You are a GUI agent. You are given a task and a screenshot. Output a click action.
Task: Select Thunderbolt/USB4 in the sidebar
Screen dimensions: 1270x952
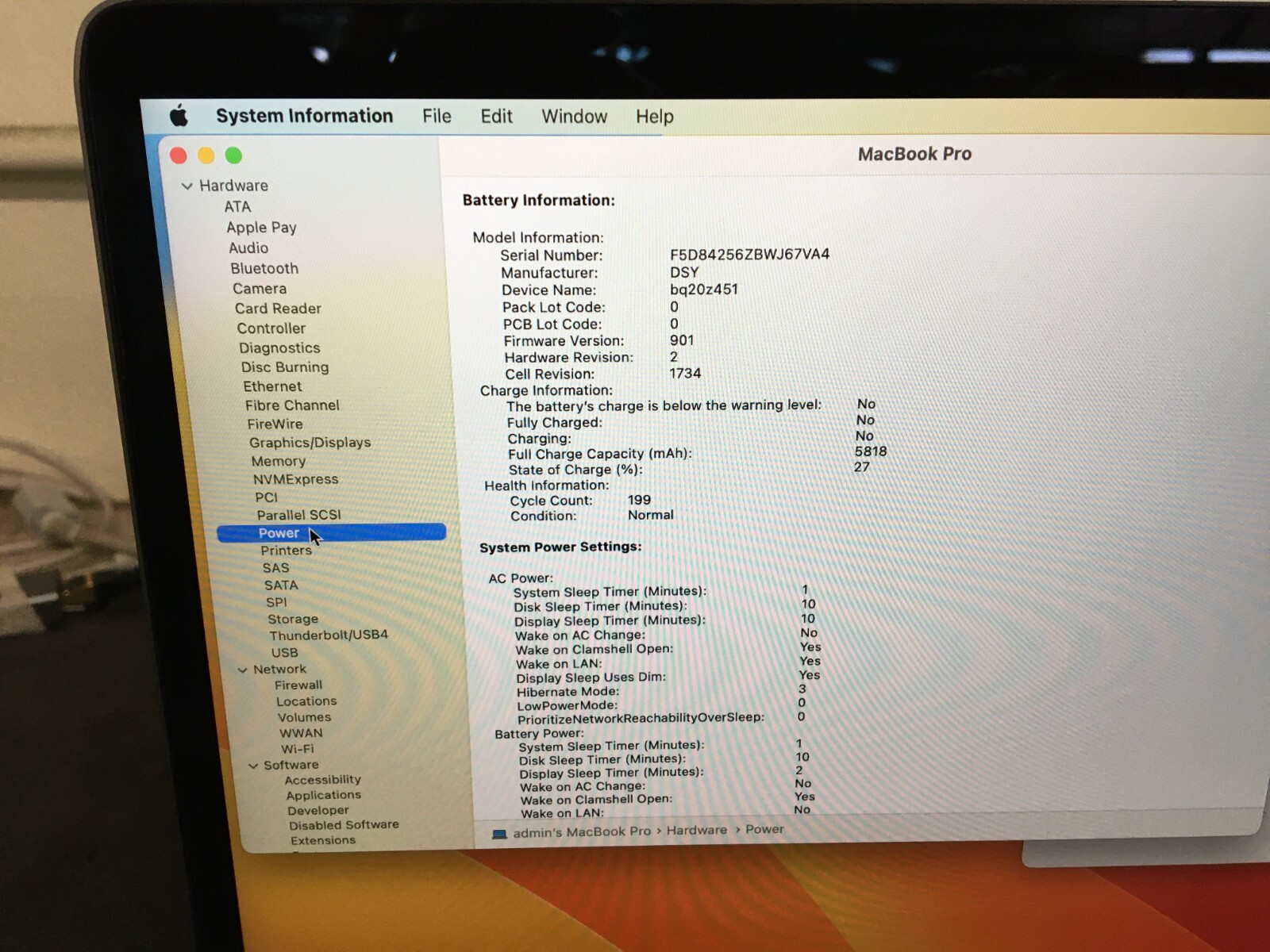(329, 635)
